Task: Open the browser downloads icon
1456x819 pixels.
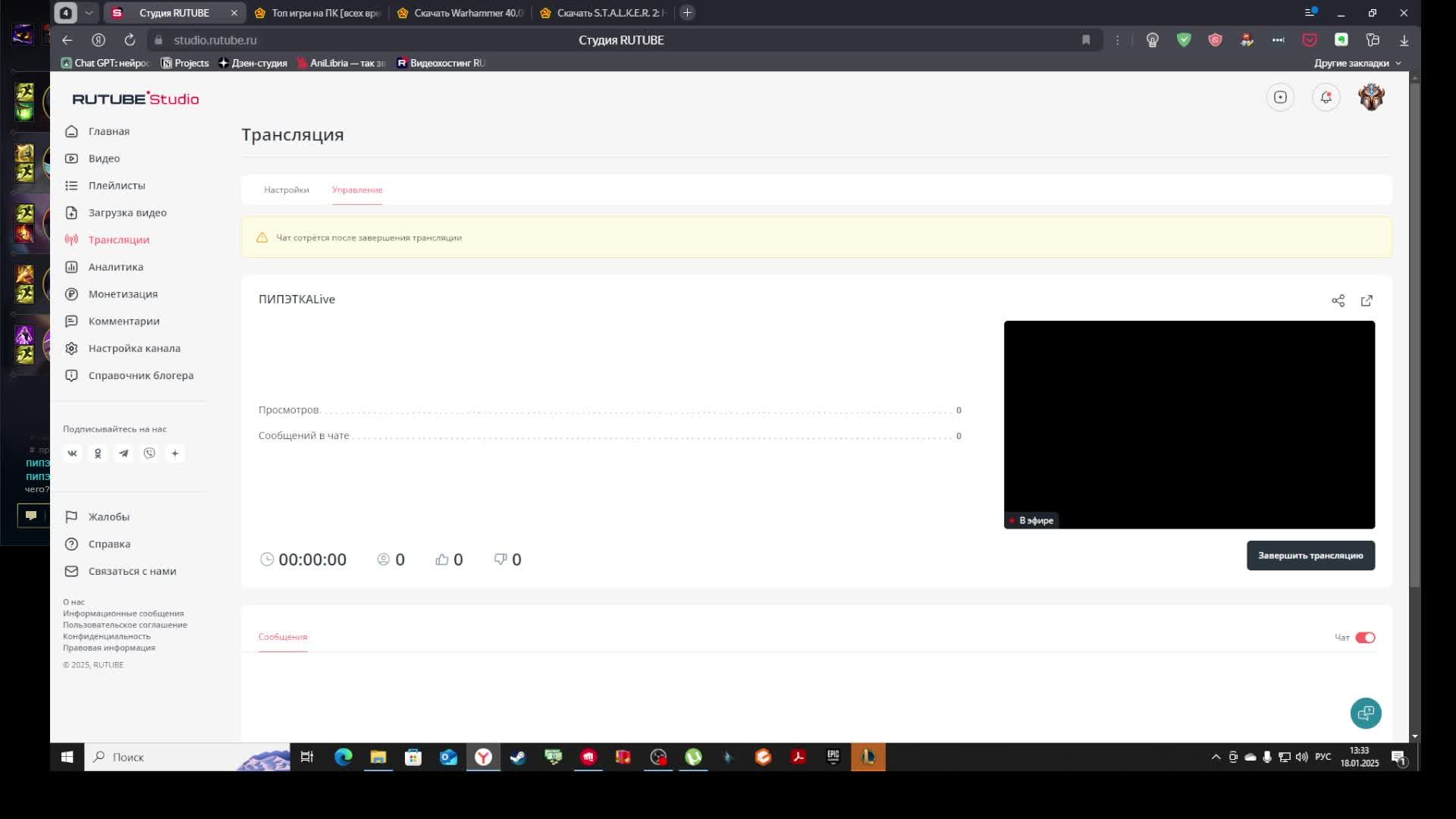Action: tap(1404, 40)
